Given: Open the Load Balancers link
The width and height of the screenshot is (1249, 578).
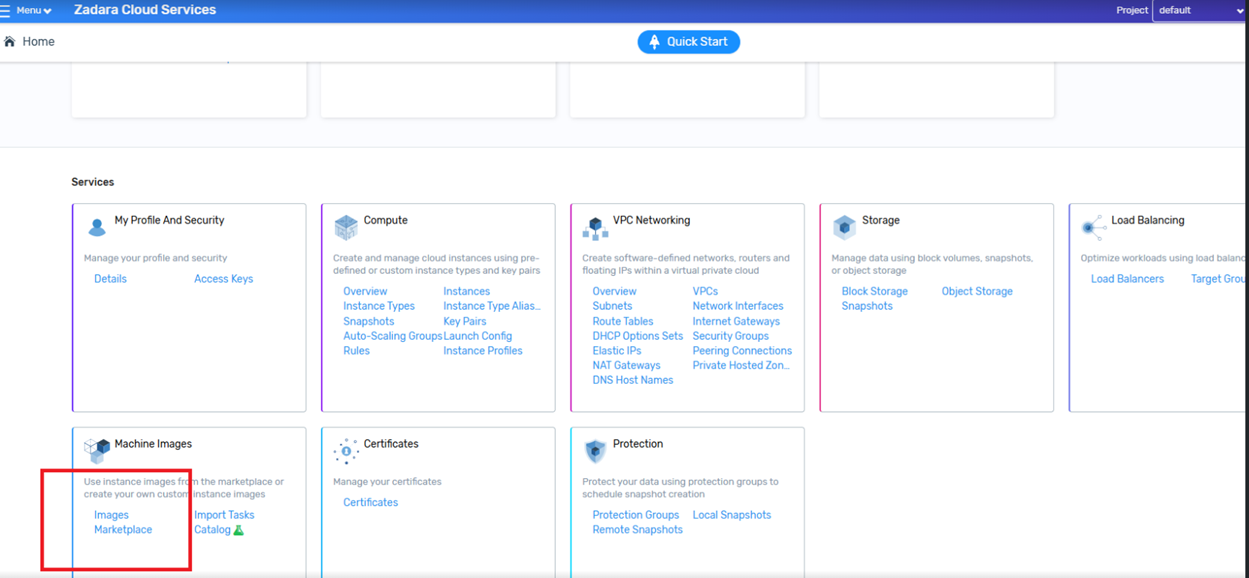Looking at the screenshot, I should tap(1127, 279).
